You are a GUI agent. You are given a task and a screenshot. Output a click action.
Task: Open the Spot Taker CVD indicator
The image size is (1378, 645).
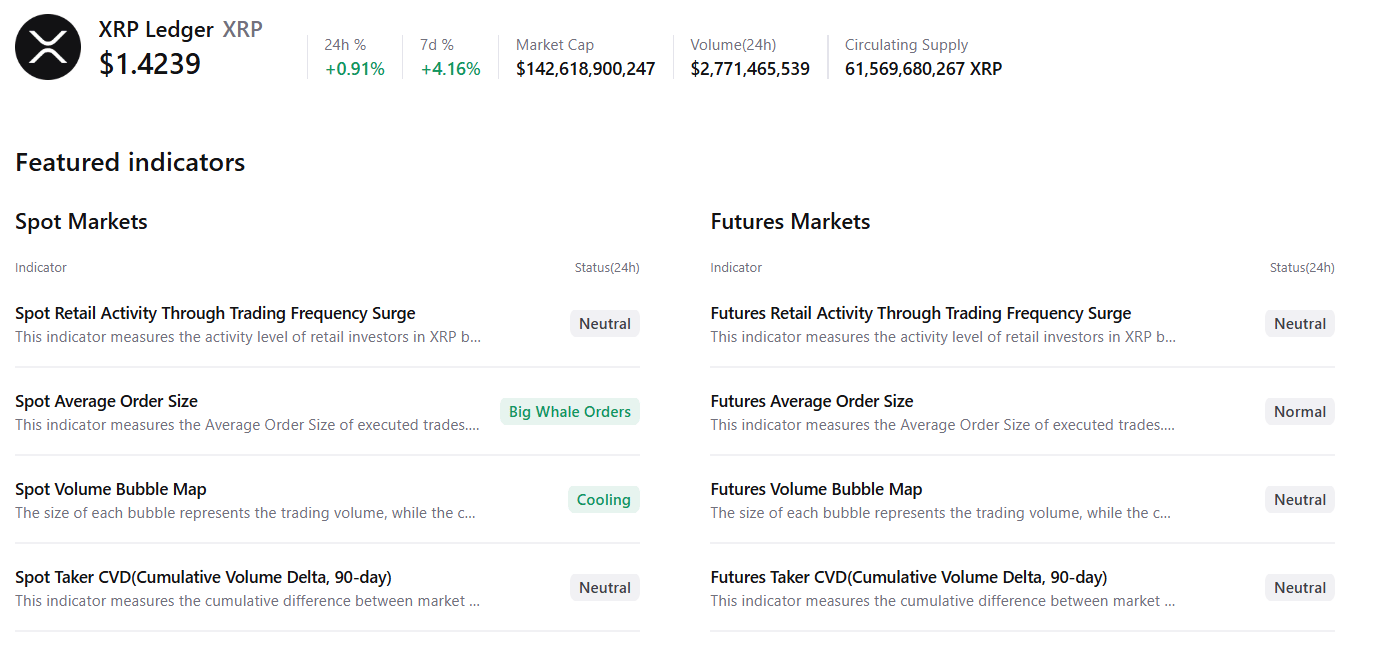click(203, 577)
